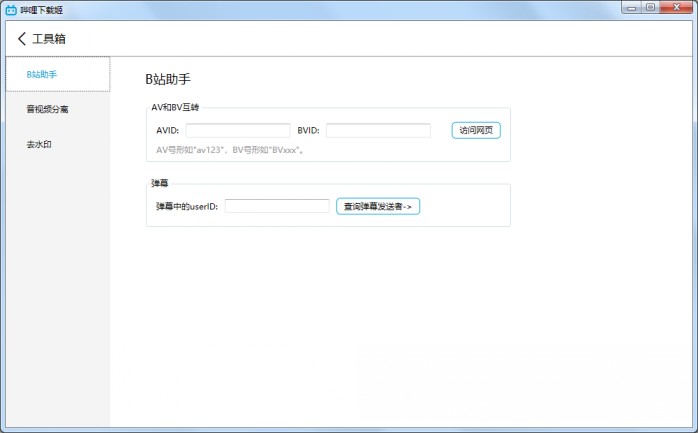Focus the AVID input field
Image resolution: width=698 pixels, height=433 pixels.
click(x=238, y=130)
